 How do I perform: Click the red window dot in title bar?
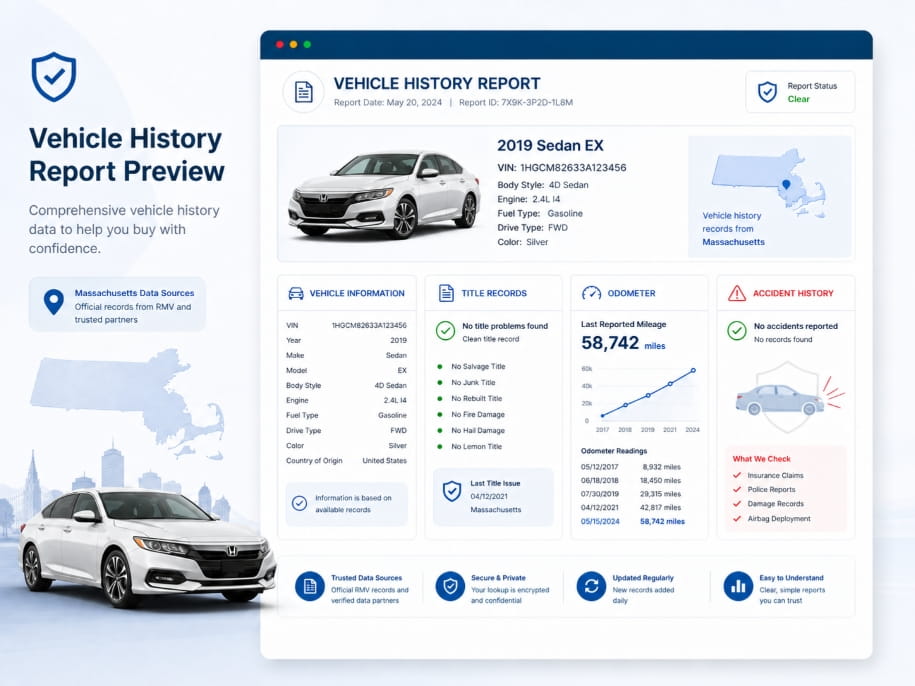pyautogui.click(x=280, y=44)
